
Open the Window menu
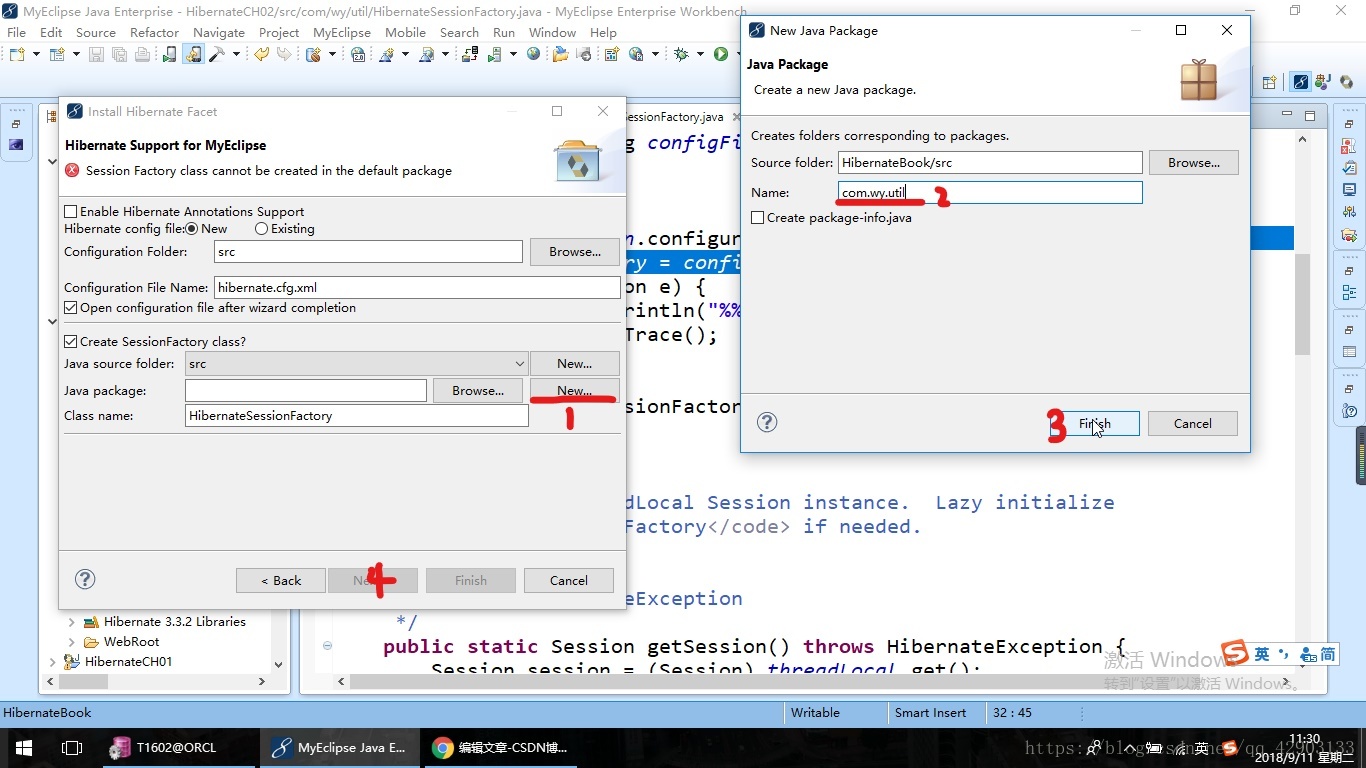552,32
